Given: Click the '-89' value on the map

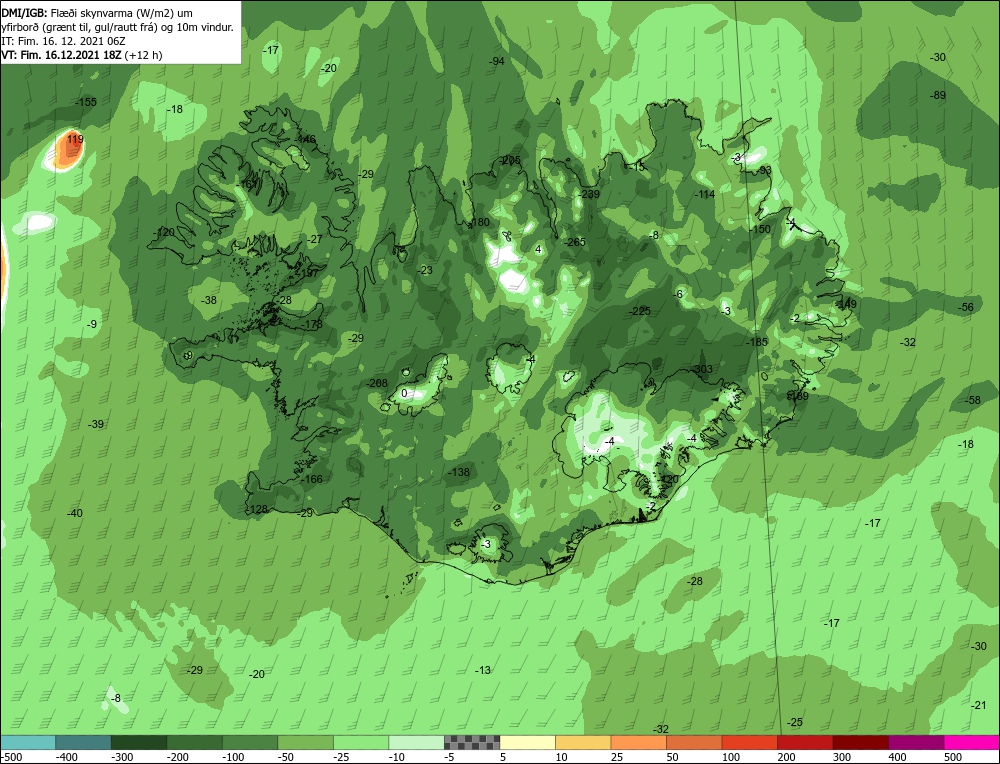Looking at the screenshot, I should 938,96.
